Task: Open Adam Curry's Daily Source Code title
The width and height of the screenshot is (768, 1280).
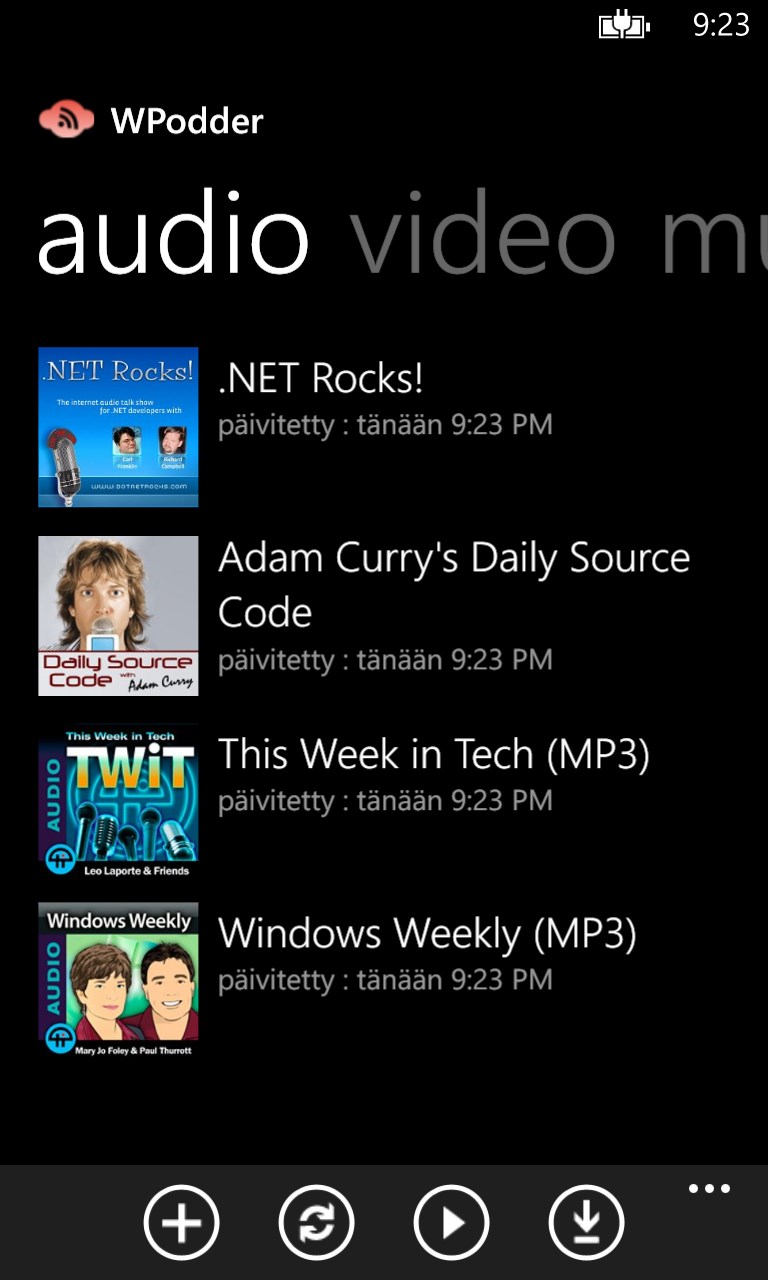Action: (454, 584)
